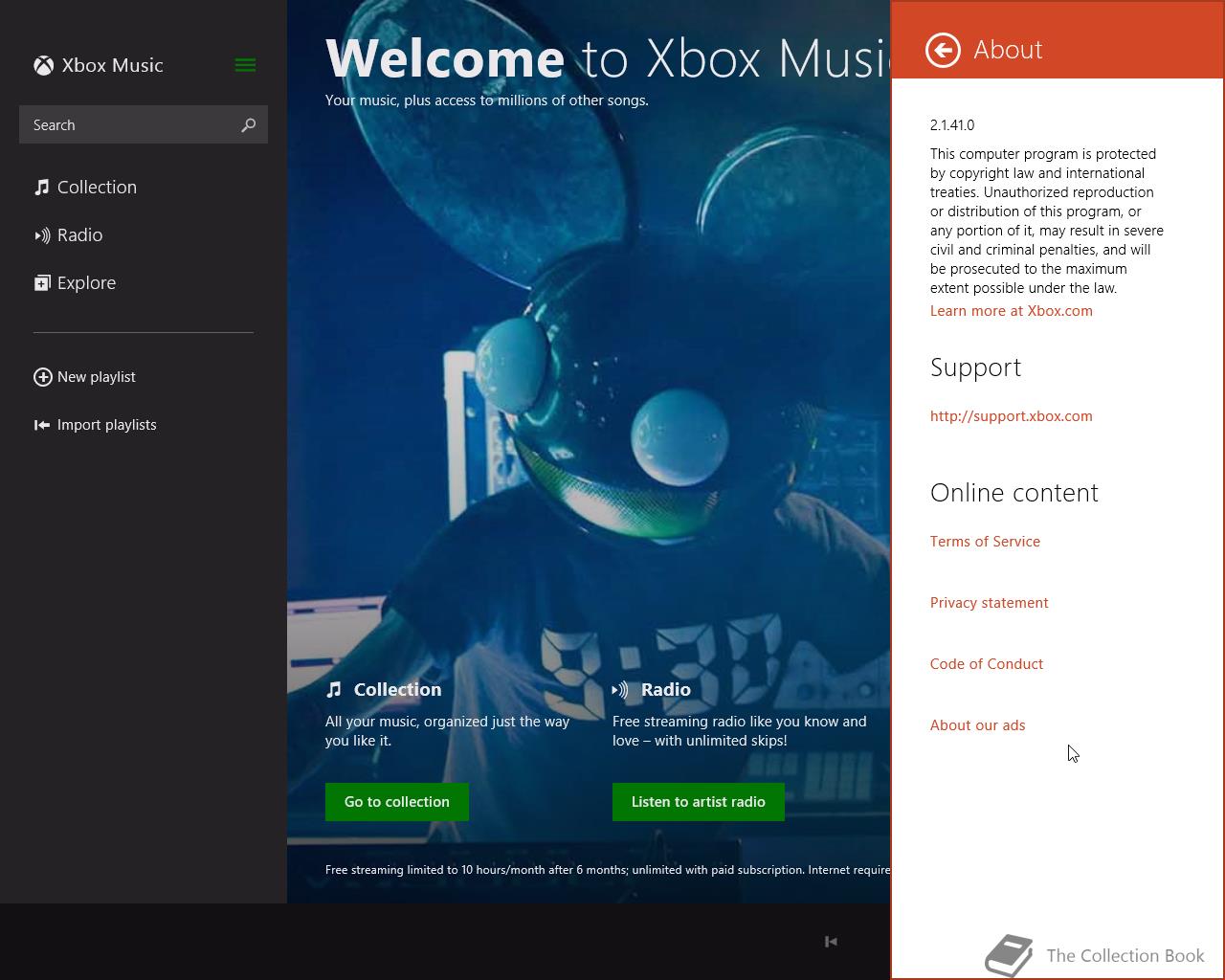Click the New playlist plus icon
Viewport: 1225px width, 980px height.
pos(43,377)
